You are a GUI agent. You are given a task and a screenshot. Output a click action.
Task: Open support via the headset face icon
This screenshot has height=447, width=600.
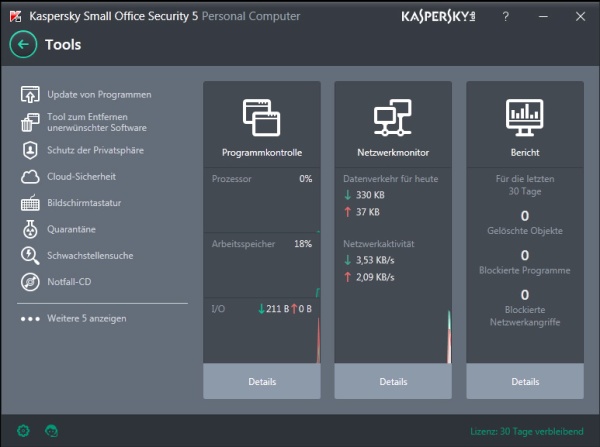coord(51,431)
